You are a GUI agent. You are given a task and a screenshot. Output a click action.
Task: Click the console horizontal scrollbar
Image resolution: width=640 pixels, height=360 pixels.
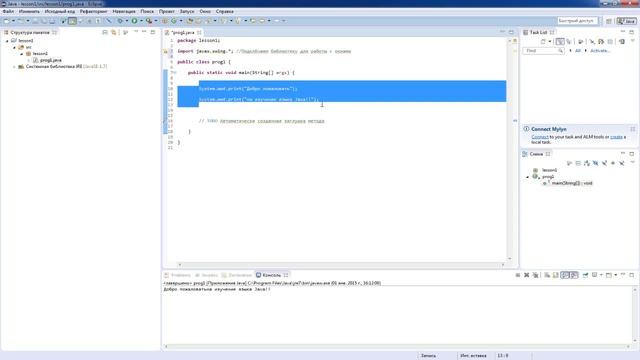[397, 347]
